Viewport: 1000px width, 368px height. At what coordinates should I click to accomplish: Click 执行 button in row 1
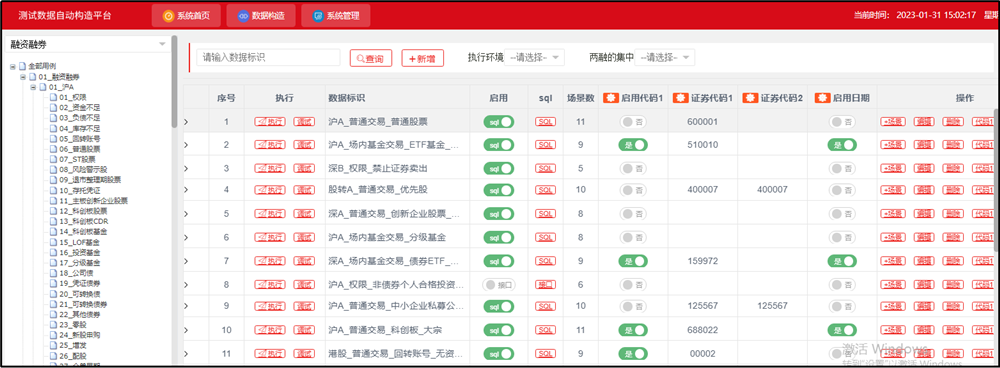tap(270, 122)
